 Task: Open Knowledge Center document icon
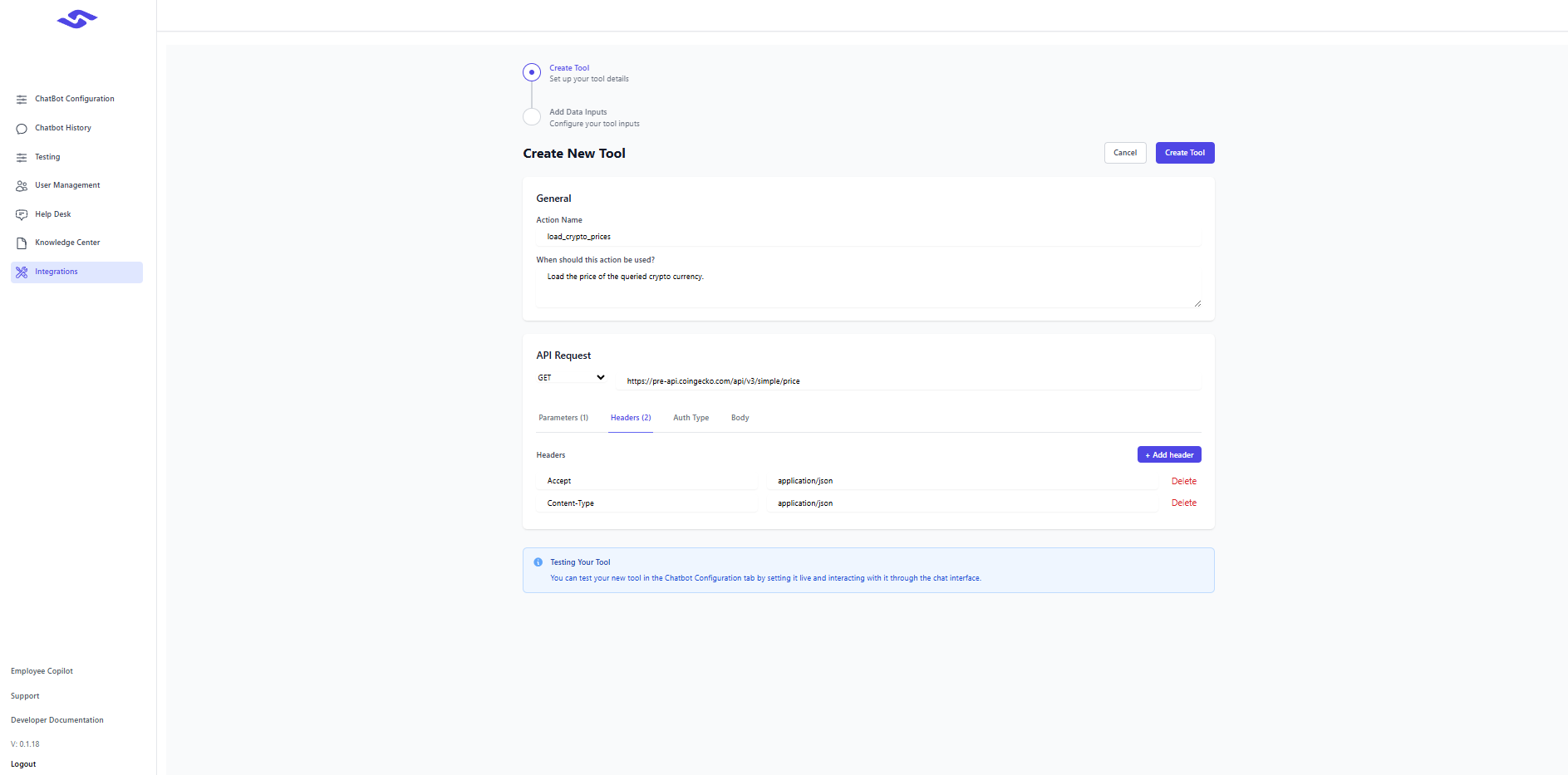click(22, 243)
